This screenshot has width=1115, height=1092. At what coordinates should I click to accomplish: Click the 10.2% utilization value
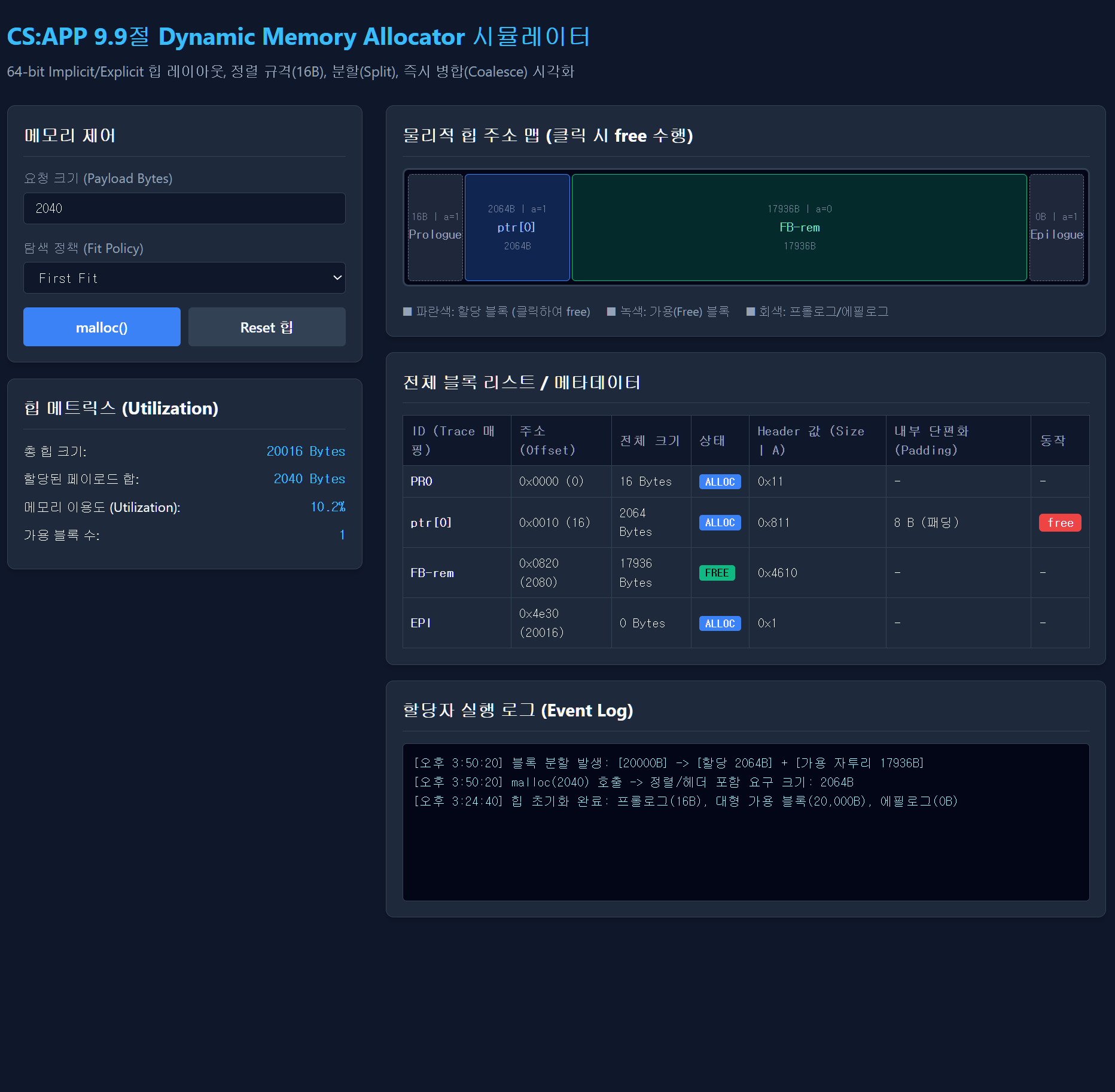click(328, 507)
